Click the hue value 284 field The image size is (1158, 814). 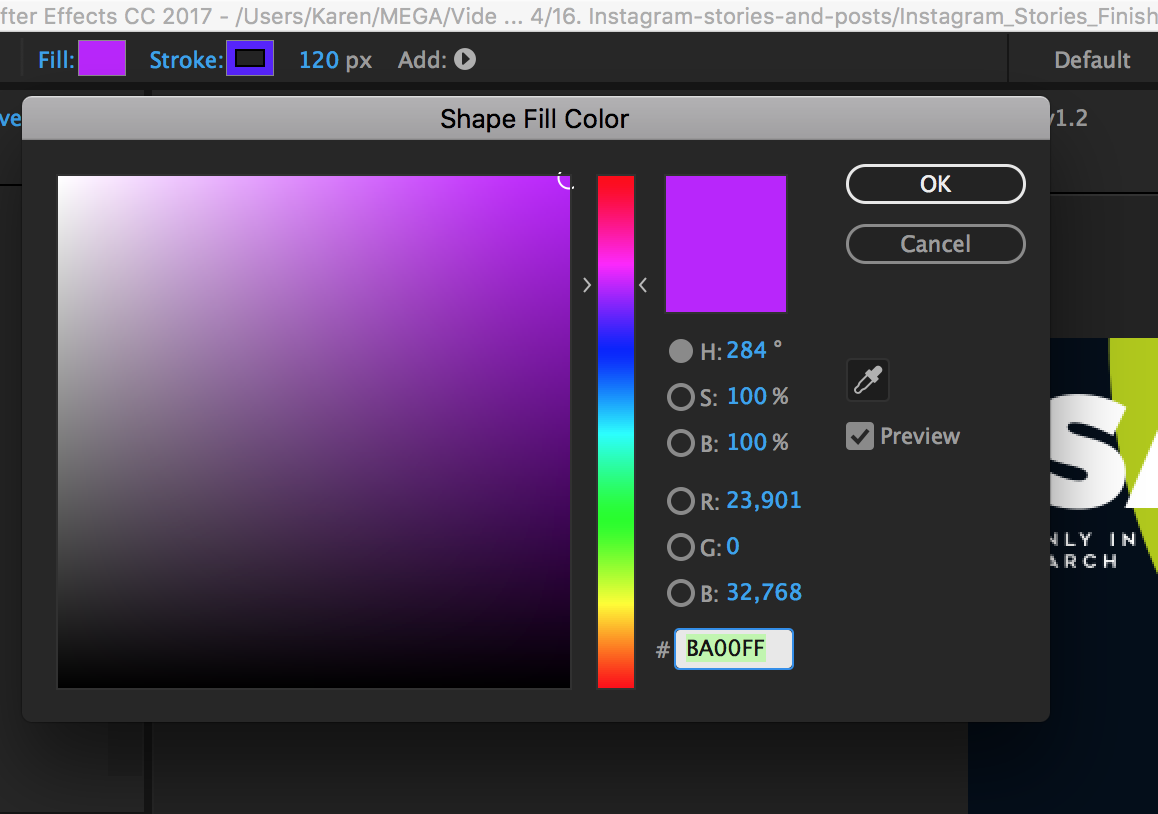[x=746, y=351]
